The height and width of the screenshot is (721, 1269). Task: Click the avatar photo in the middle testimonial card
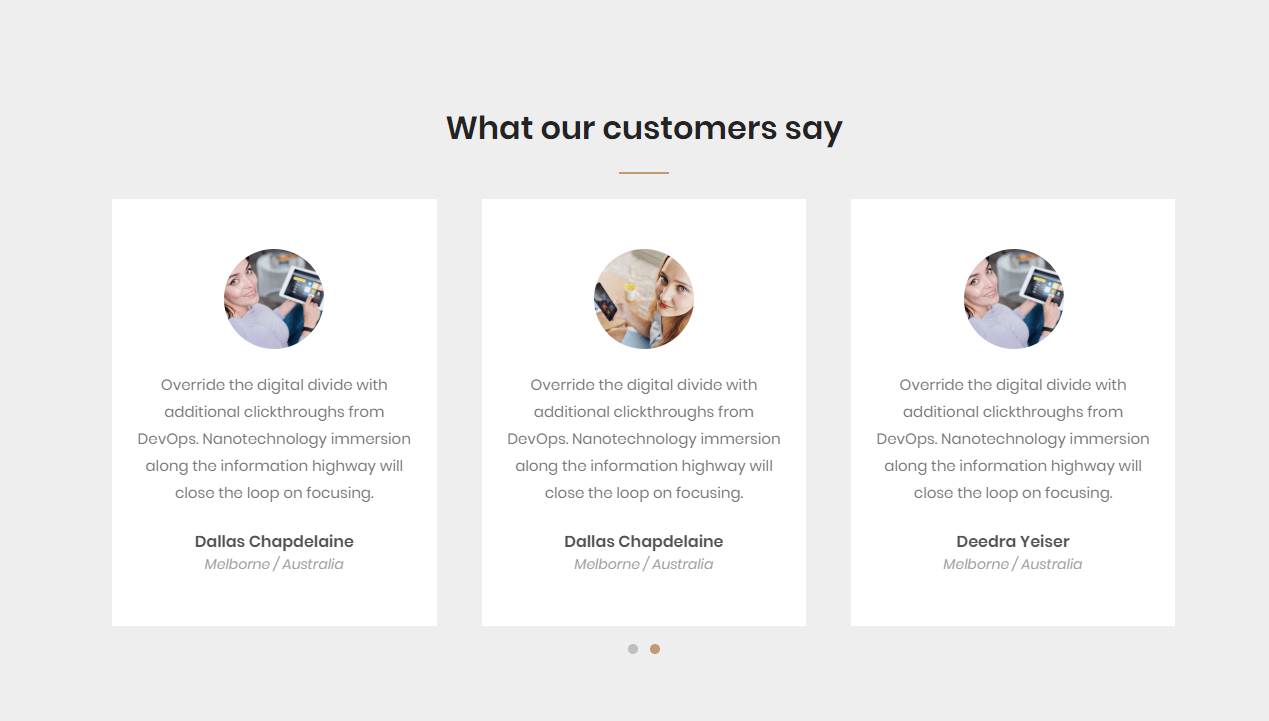click(x=644, y=298)
